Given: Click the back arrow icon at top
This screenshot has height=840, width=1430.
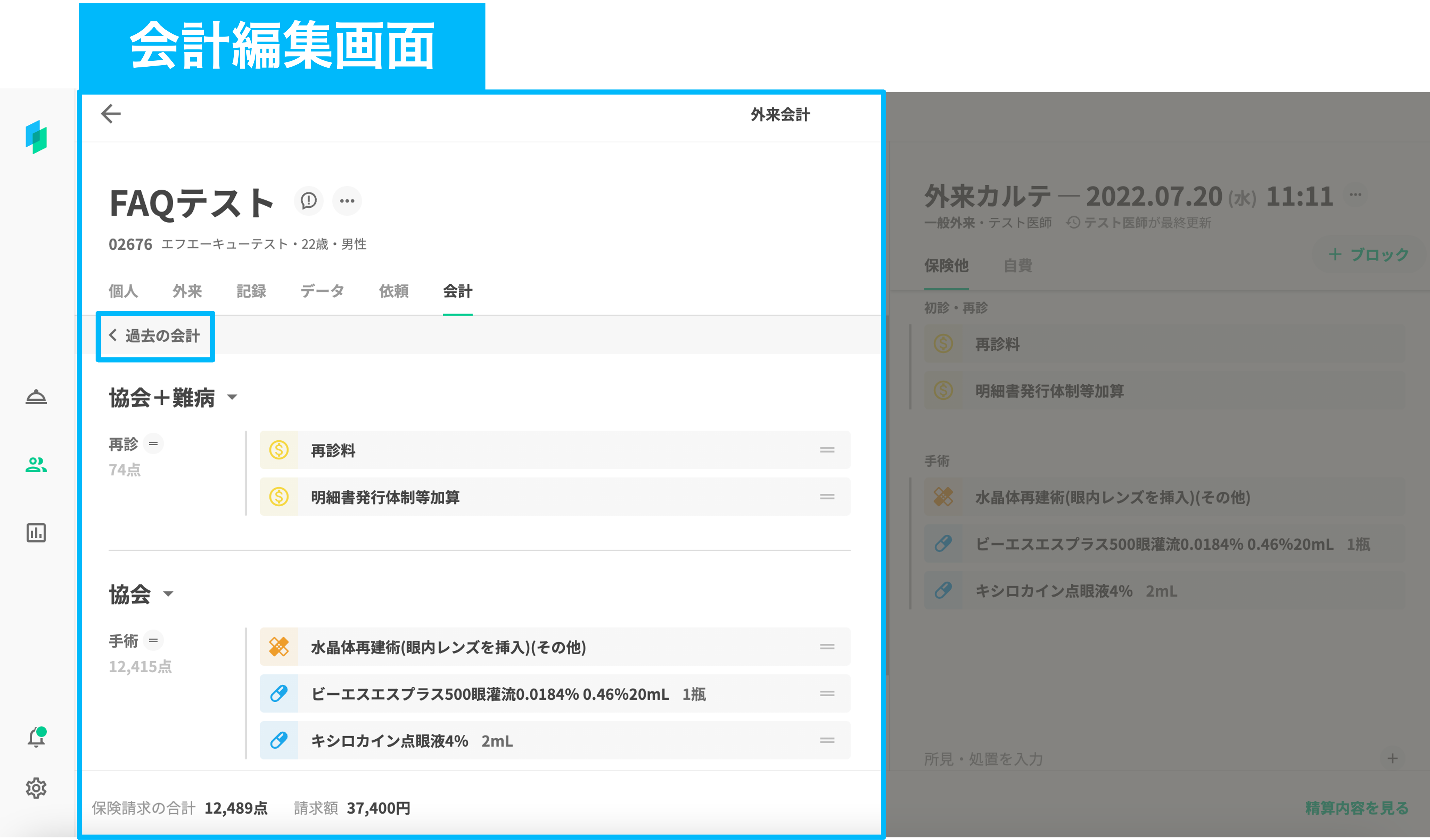Looking at the screenshot, I should coord(111,113).
